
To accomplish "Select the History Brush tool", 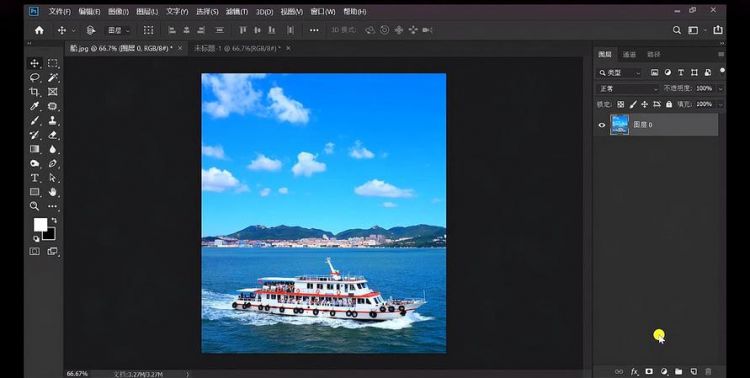I will 34,135.
